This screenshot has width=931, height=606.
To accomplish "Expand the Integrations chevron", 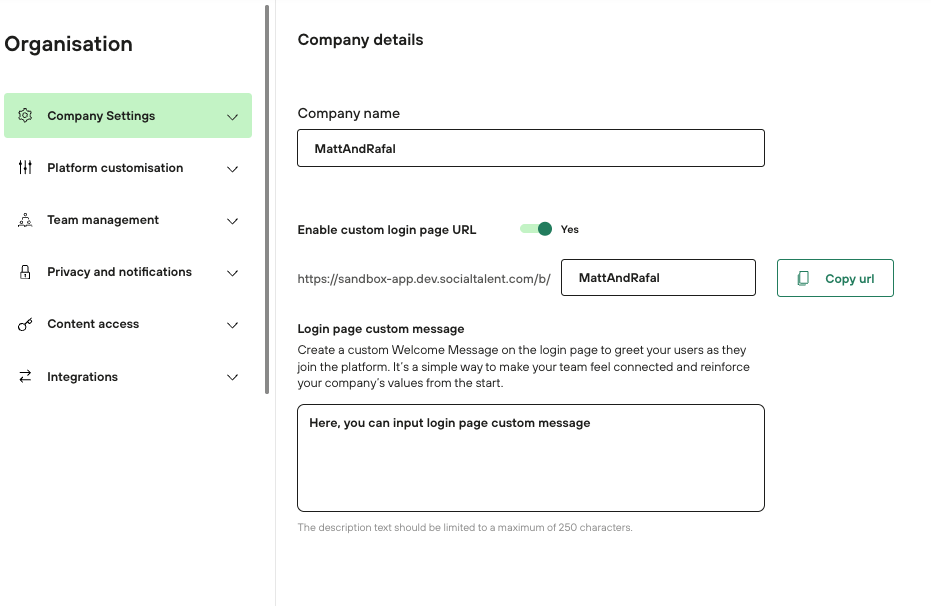I will tap(232, 378).
